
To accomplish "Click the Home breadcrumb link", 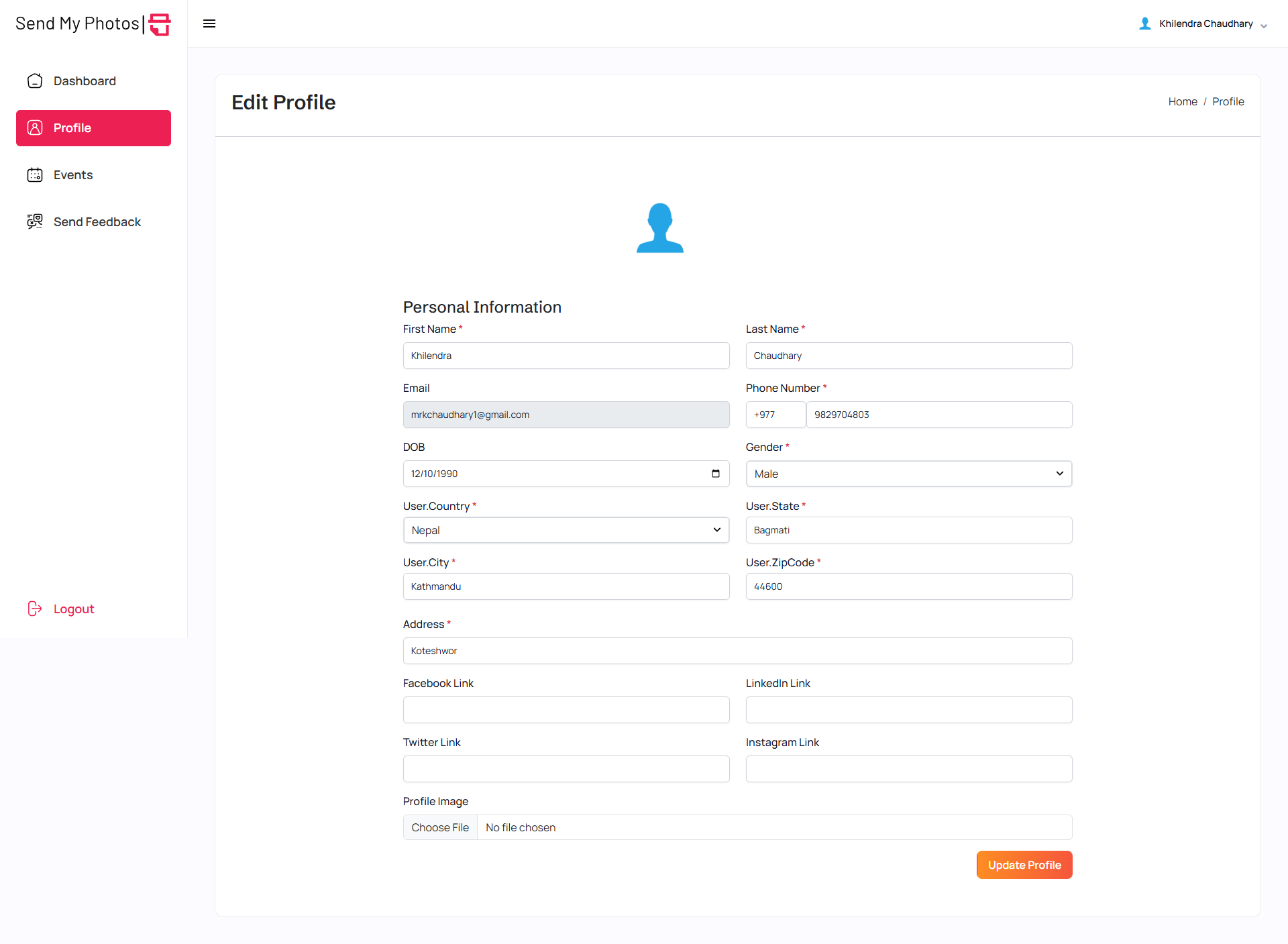I will pyautogui.click(x=1182, y=101).
